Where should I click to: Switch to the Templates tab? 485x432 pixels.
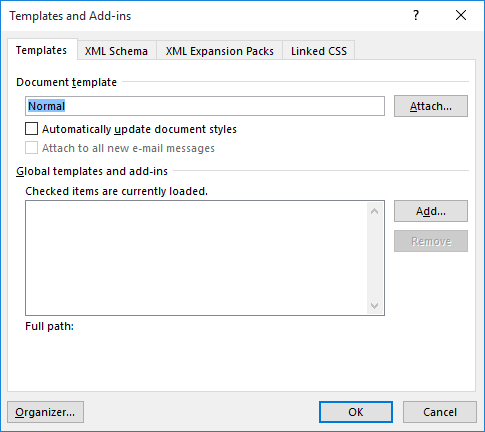coord(41,50)
